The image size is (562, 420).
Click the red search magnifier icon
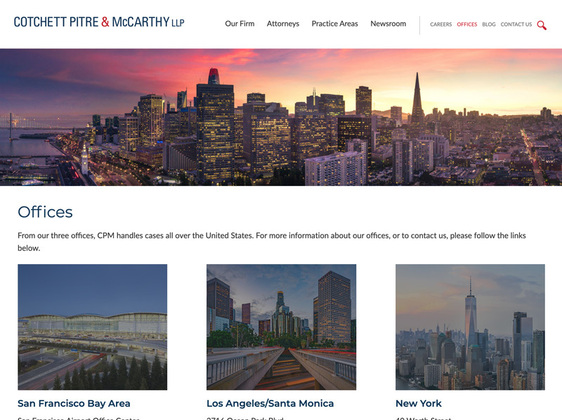coord(542,25)
